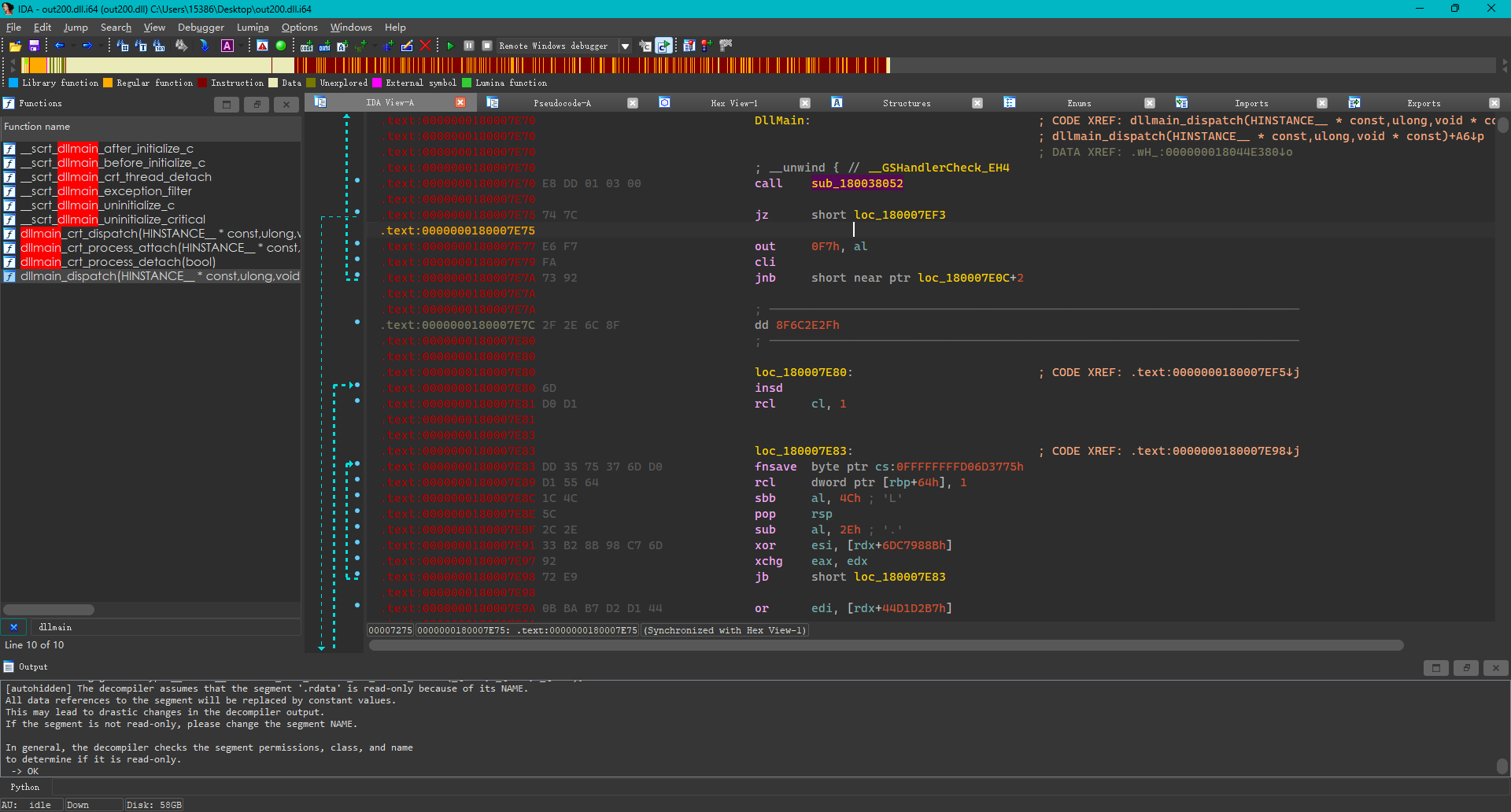
Task: Close the Output panel
Action: [x=1495, y=668]
